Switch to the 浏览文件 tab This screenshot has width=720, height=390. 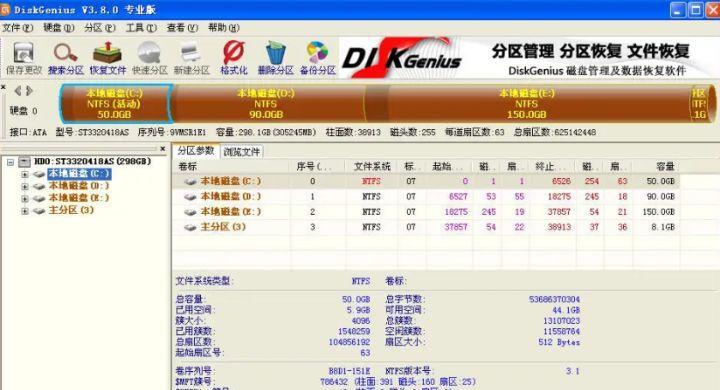coord(242,152)
